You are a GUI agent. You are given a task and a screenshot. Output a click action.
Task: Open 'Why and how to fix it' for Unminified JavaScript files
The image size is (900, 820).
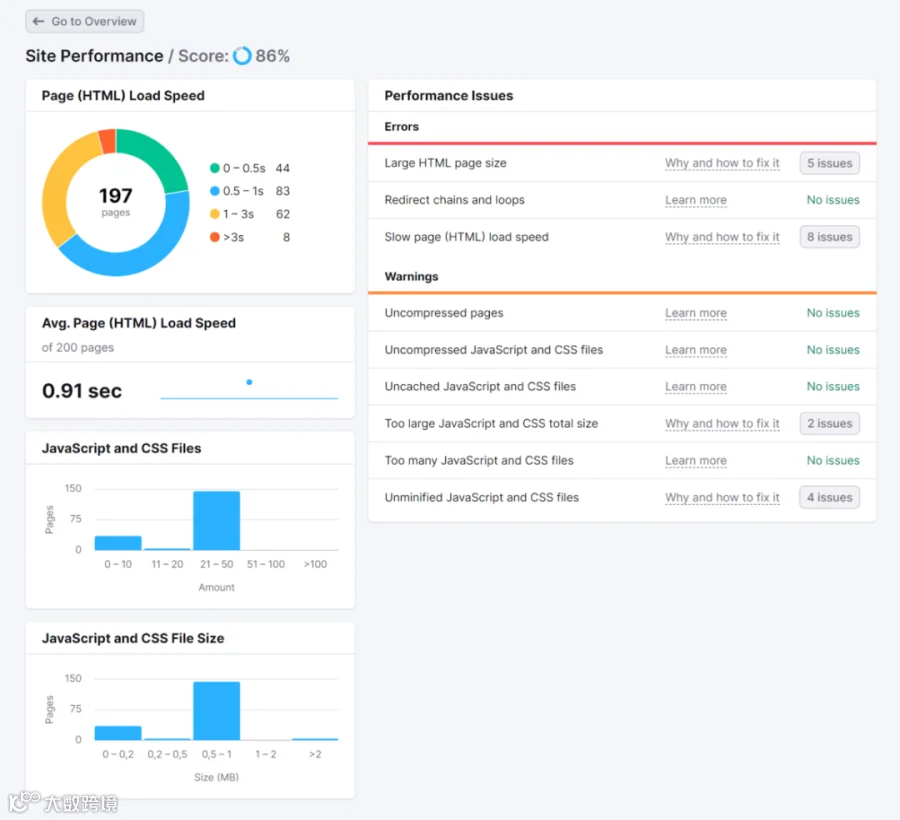point(722,498)
